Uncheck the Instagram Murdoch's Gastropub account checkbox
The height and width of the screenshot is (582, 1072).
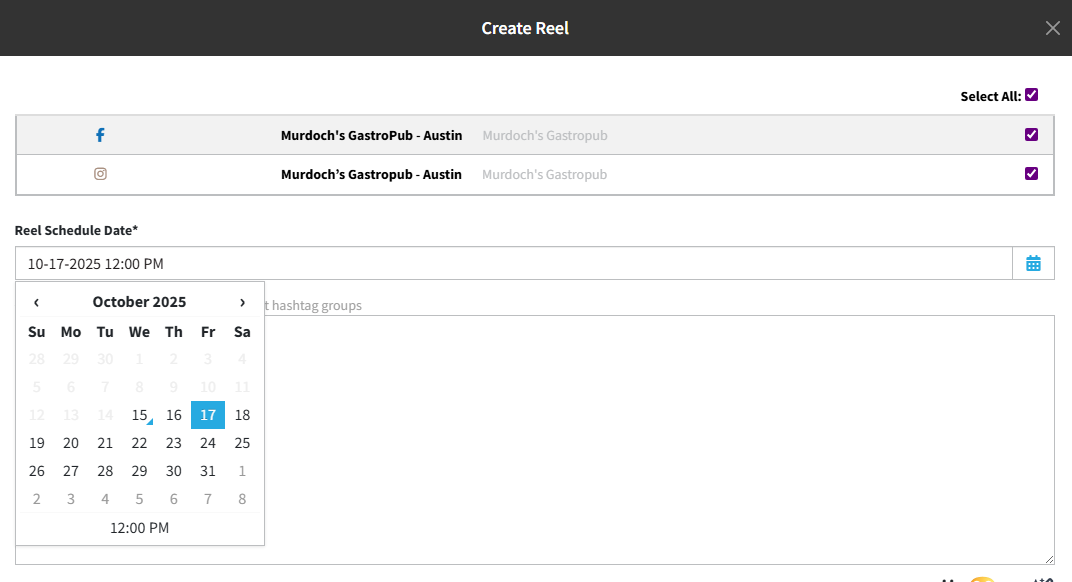(x=1032, y=174)
